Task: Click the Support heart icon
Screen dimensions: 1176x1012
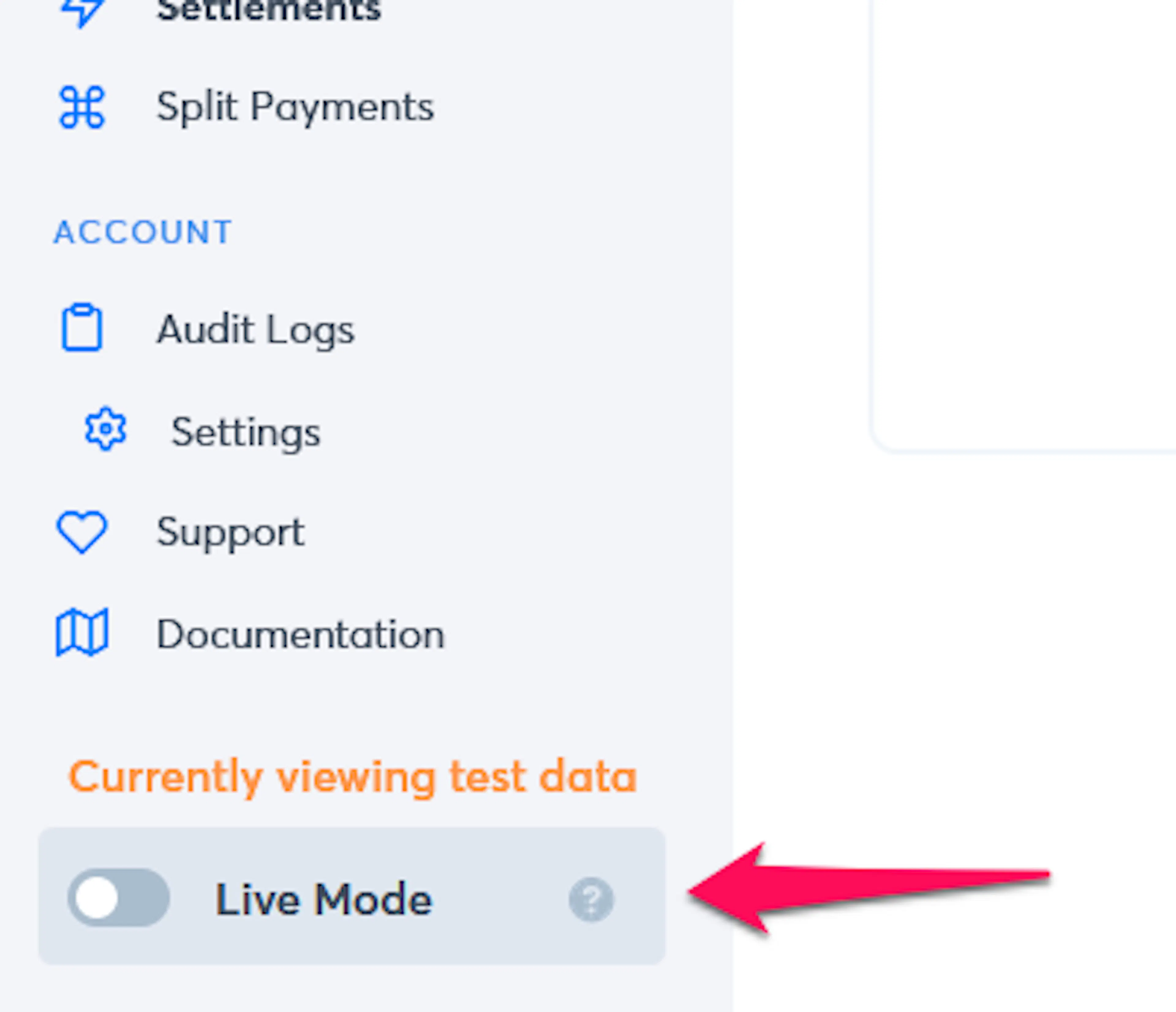Action: pyautogui.click(x=81, y=532)
